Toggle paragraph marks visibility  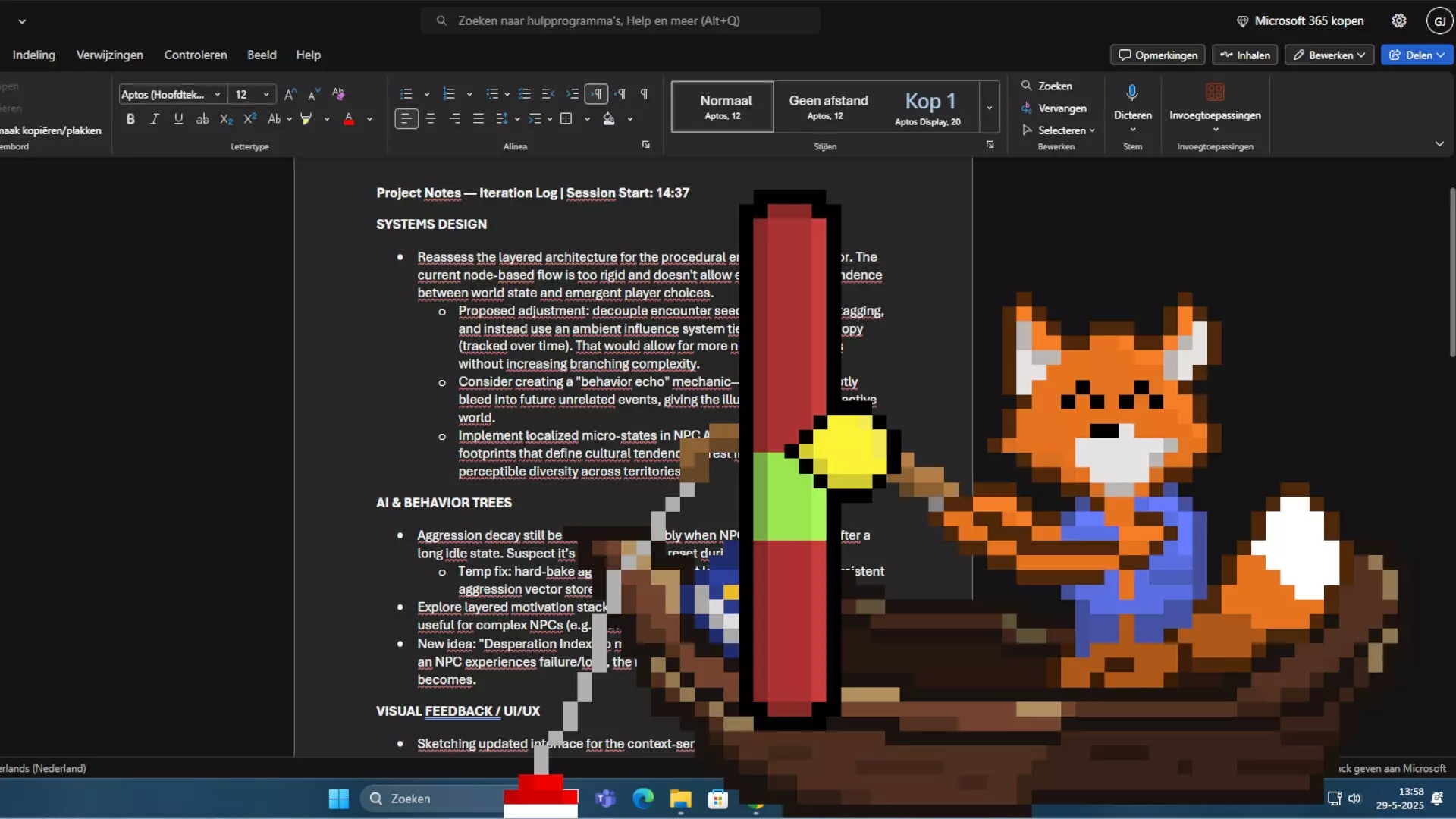tap(644, 93)
